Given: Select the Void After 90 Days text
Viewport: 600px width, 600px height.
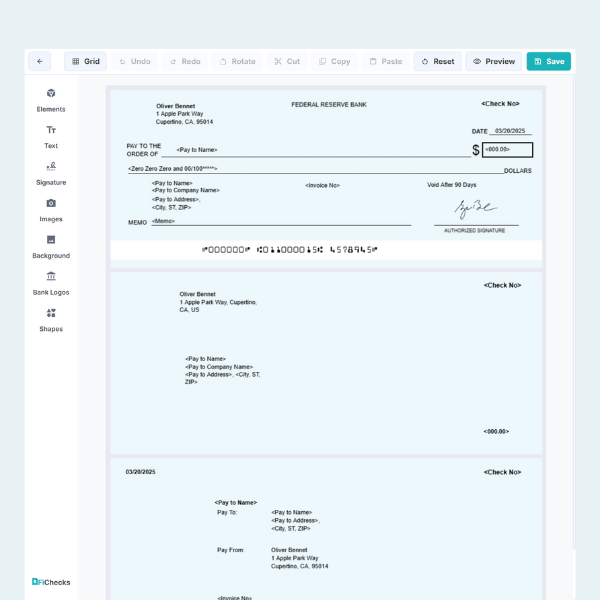Looking at the screenshot, I should (452, 185).
